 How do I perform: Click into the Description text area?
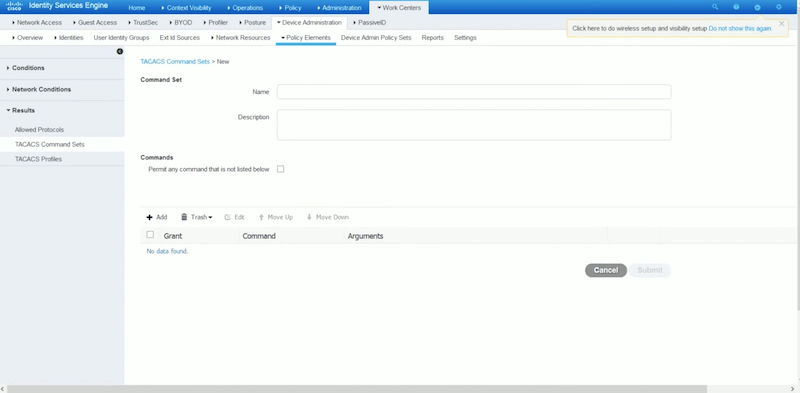click(x=474, y=125)
